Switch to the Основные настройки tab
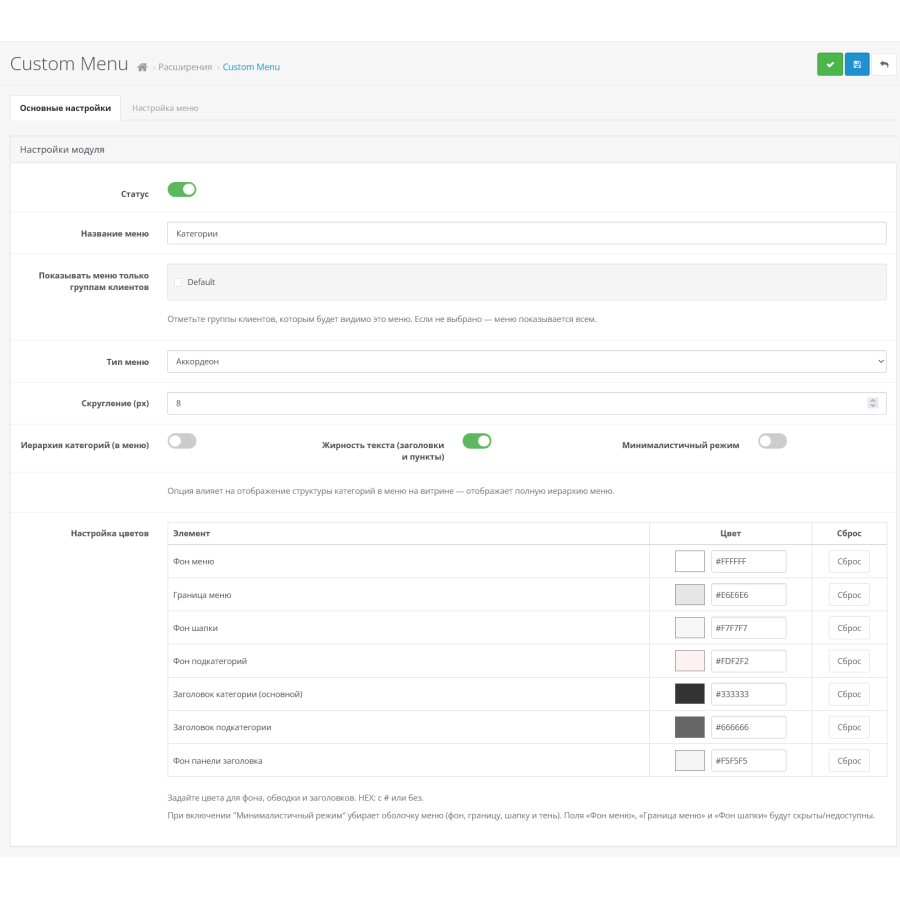Screen dimensions: 900x900 coord(65,108)
